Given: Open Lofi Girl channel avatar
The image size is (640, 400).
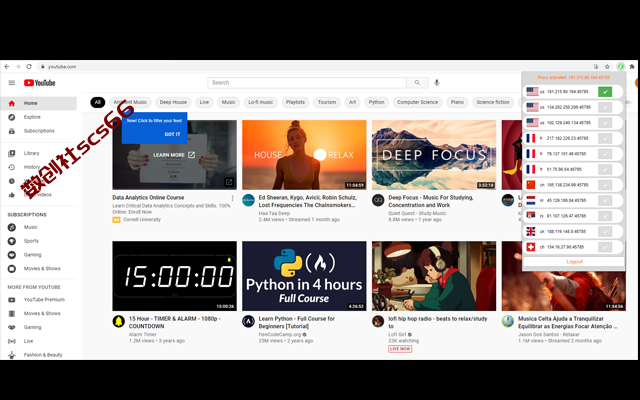Looking at the screenshot, I should coord(378,321).
